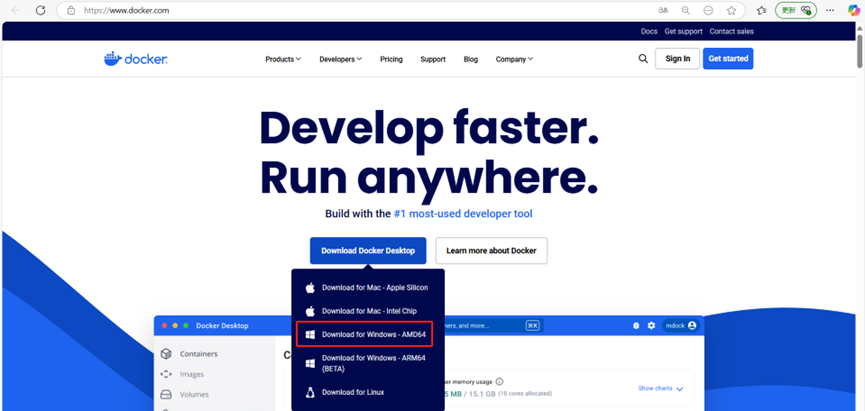Open the Pricing page
The width and height of the screenshot is (865, 411).
[x=391, y=59]
